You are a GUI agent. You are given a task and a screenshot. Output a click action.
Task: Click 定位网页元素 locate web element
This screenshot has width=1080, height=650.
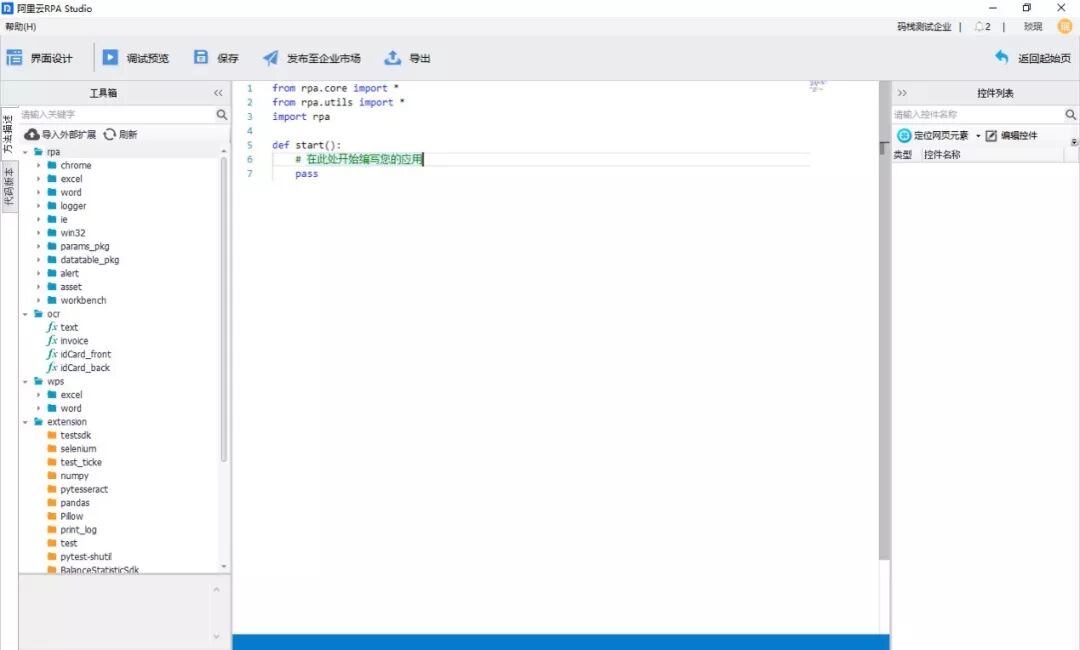click(933, 136)
